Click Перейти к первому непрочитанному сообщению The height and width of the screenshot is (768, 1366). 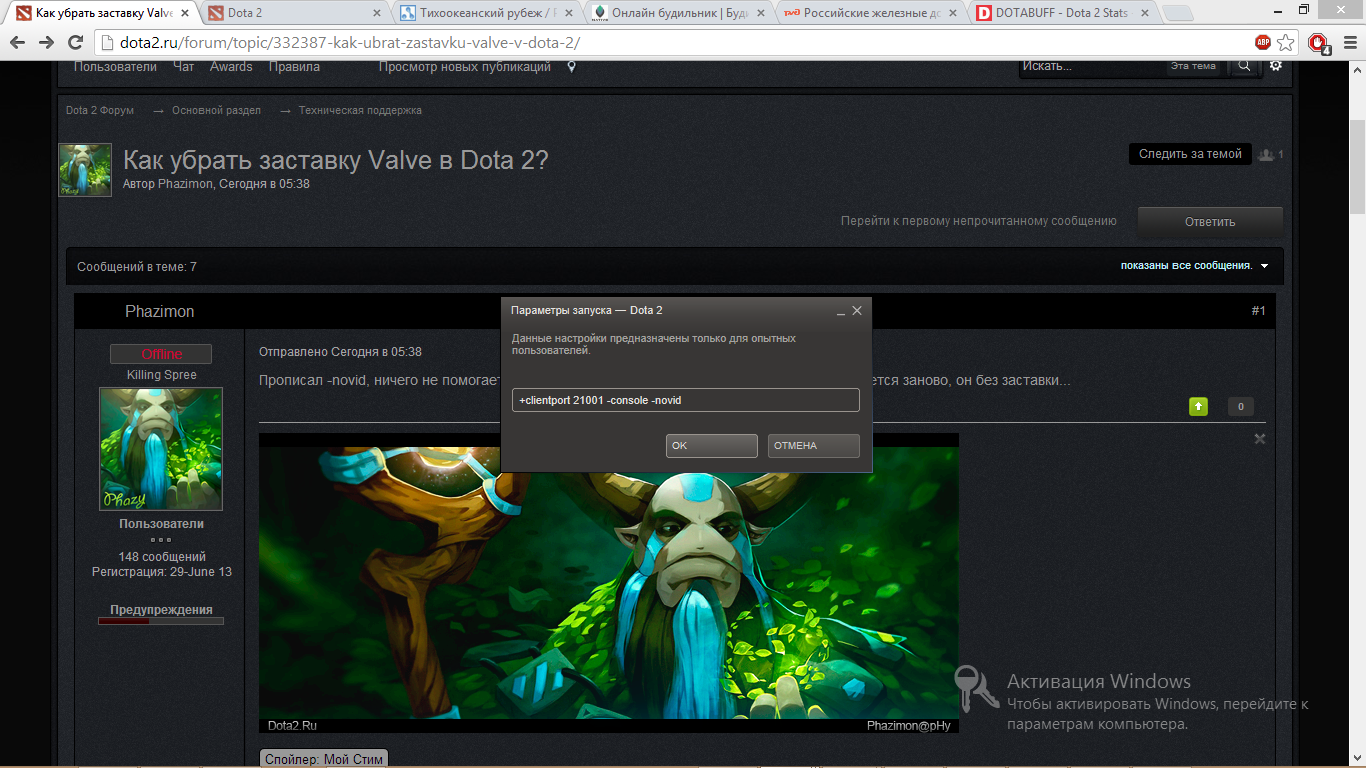978,221
